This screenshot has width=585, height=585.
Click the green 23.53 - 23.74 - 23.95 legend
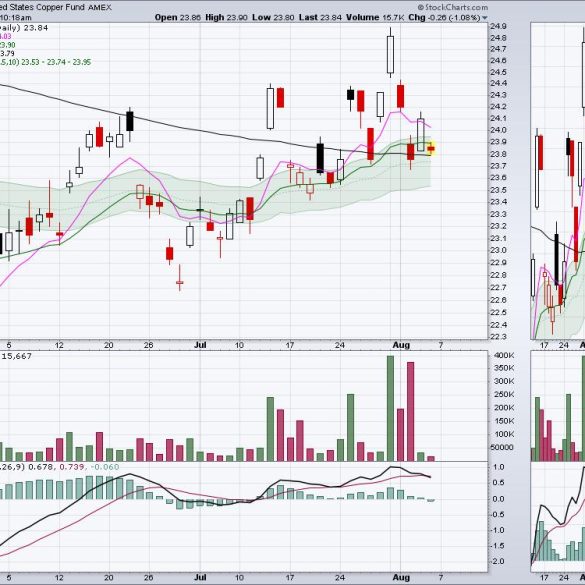coord(56,62)
